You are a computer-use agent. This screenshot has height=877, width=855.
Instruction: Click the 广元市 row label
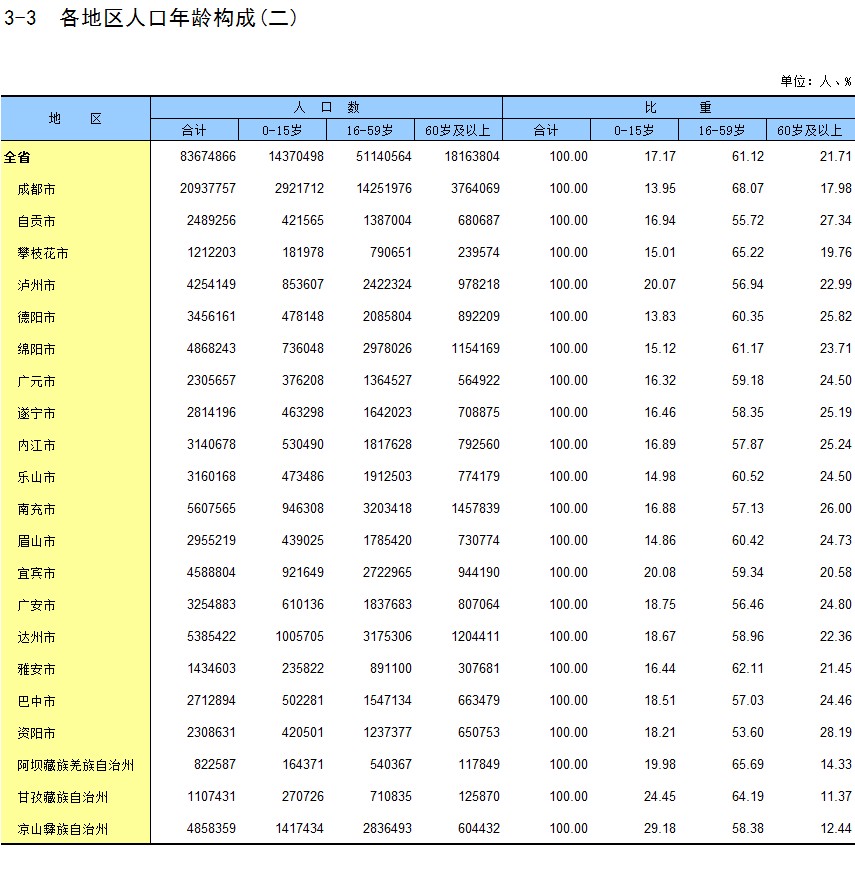[x=36, y=381]
